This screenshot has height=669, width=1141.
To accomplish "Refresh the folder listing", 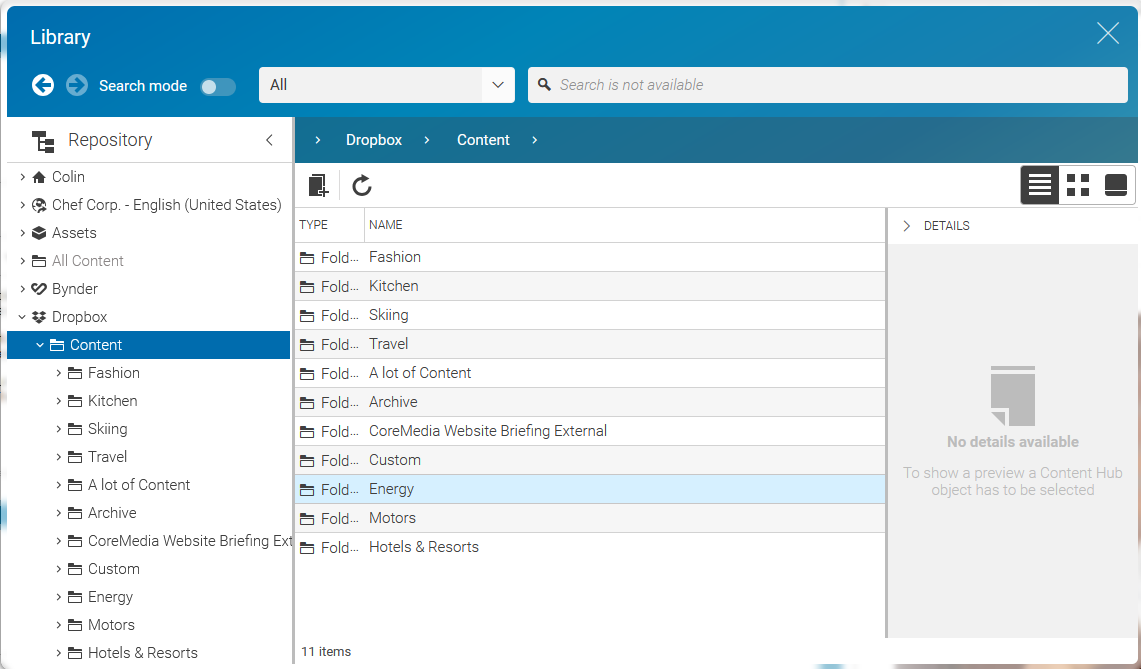I will point(361,185).
